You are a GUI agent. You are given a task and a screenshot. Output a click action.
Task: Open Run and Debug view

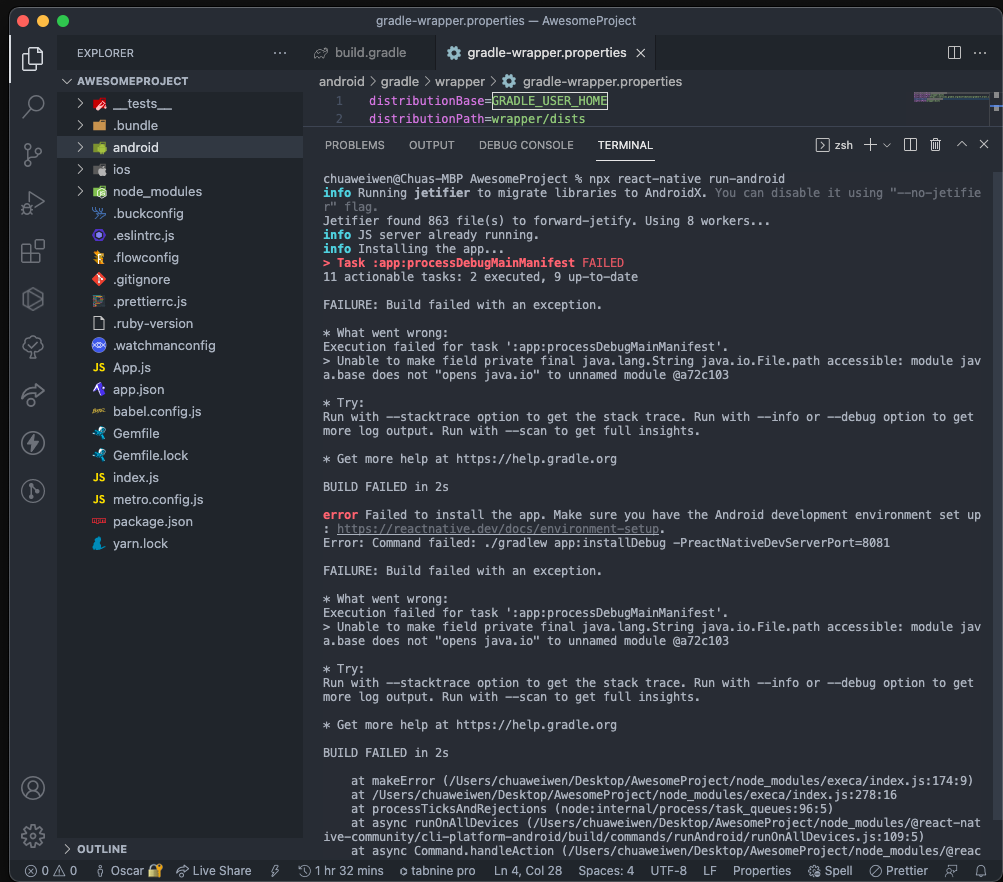click(x=33, y=203)
